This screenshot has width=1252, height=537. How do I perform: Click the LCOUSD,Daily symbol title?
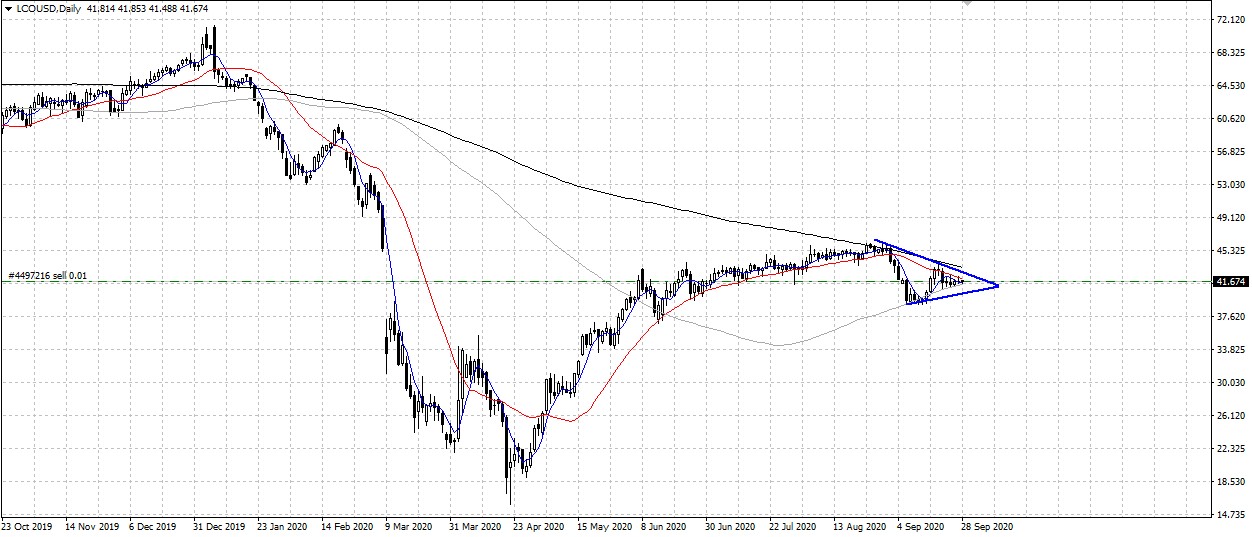47,8
